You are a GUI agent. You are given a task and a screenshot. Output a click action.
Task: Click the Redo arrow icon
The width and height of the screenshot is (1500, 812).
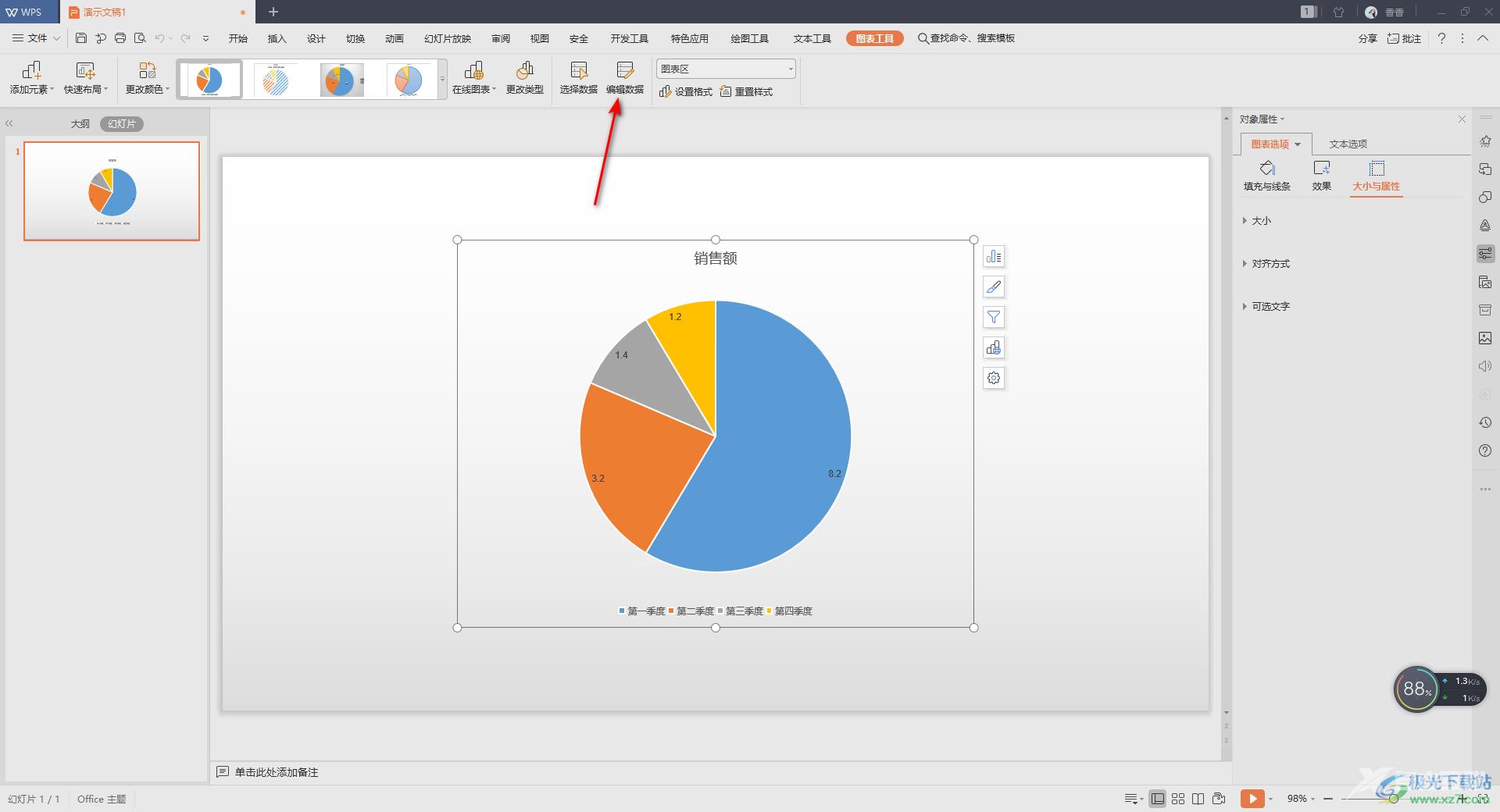pos(185,37)
